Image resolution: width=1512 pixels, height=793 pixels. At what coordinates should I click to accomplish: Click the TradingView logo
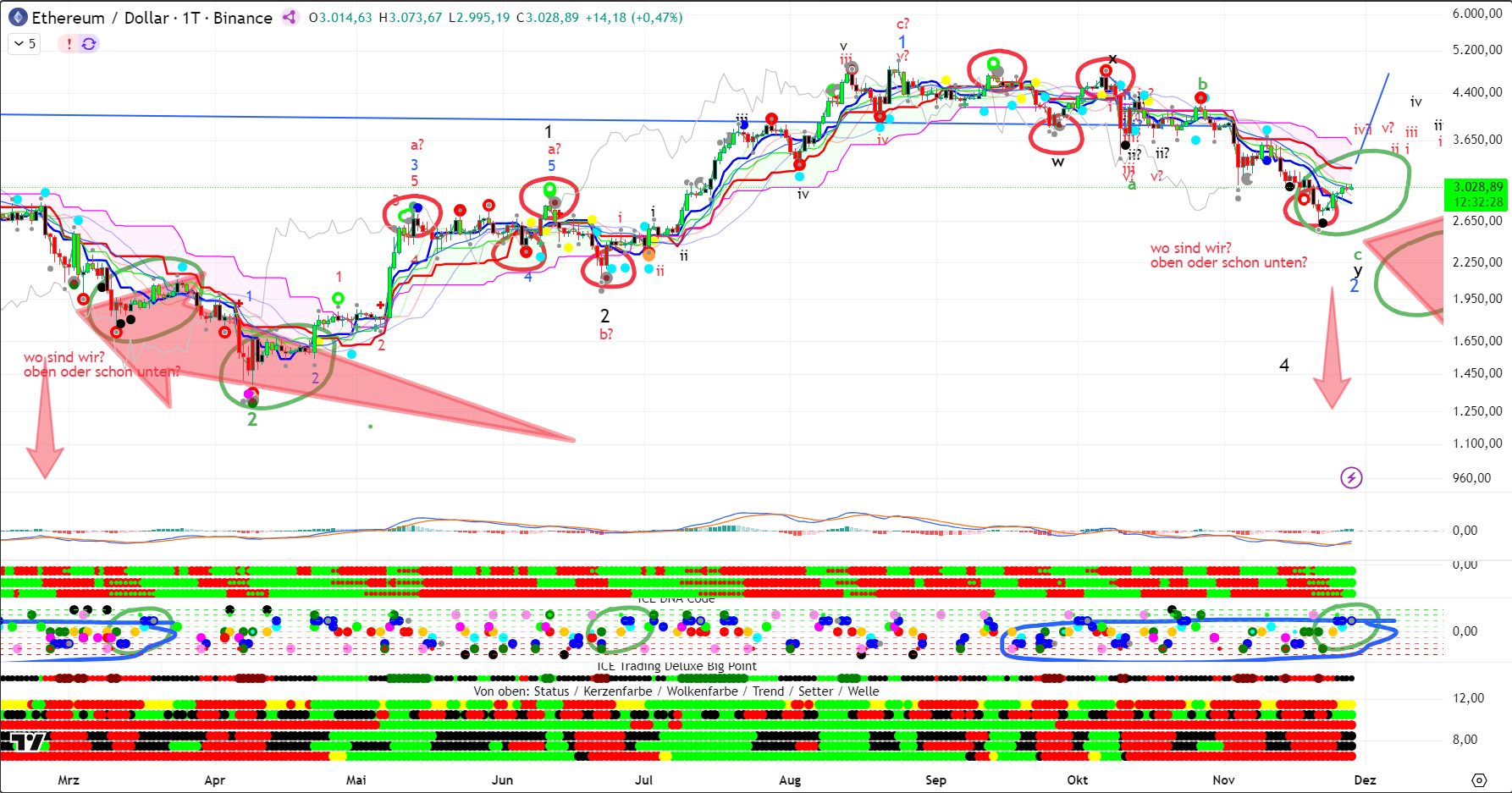[x=23, y=742]
